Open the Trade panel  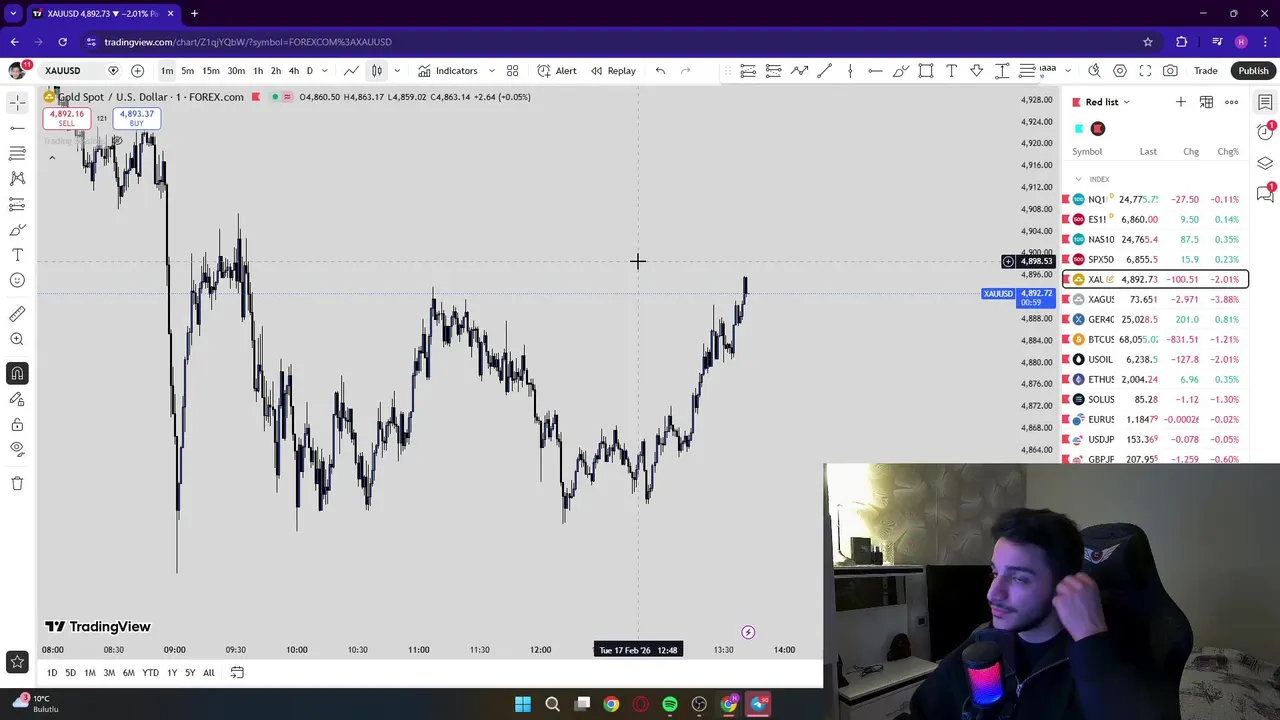click(x=1206, y=71)
